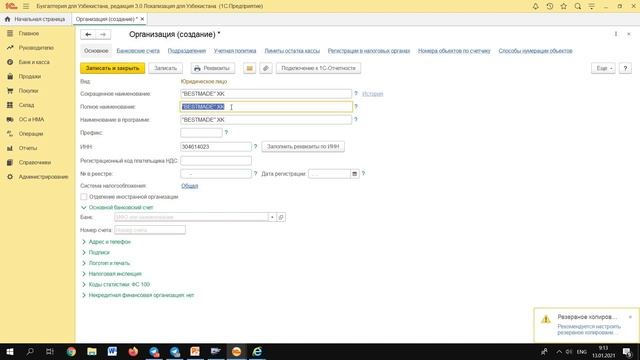Switch to the Подразделения tab
The height and width of the screenshot is (360, 640).
(187, 51)
